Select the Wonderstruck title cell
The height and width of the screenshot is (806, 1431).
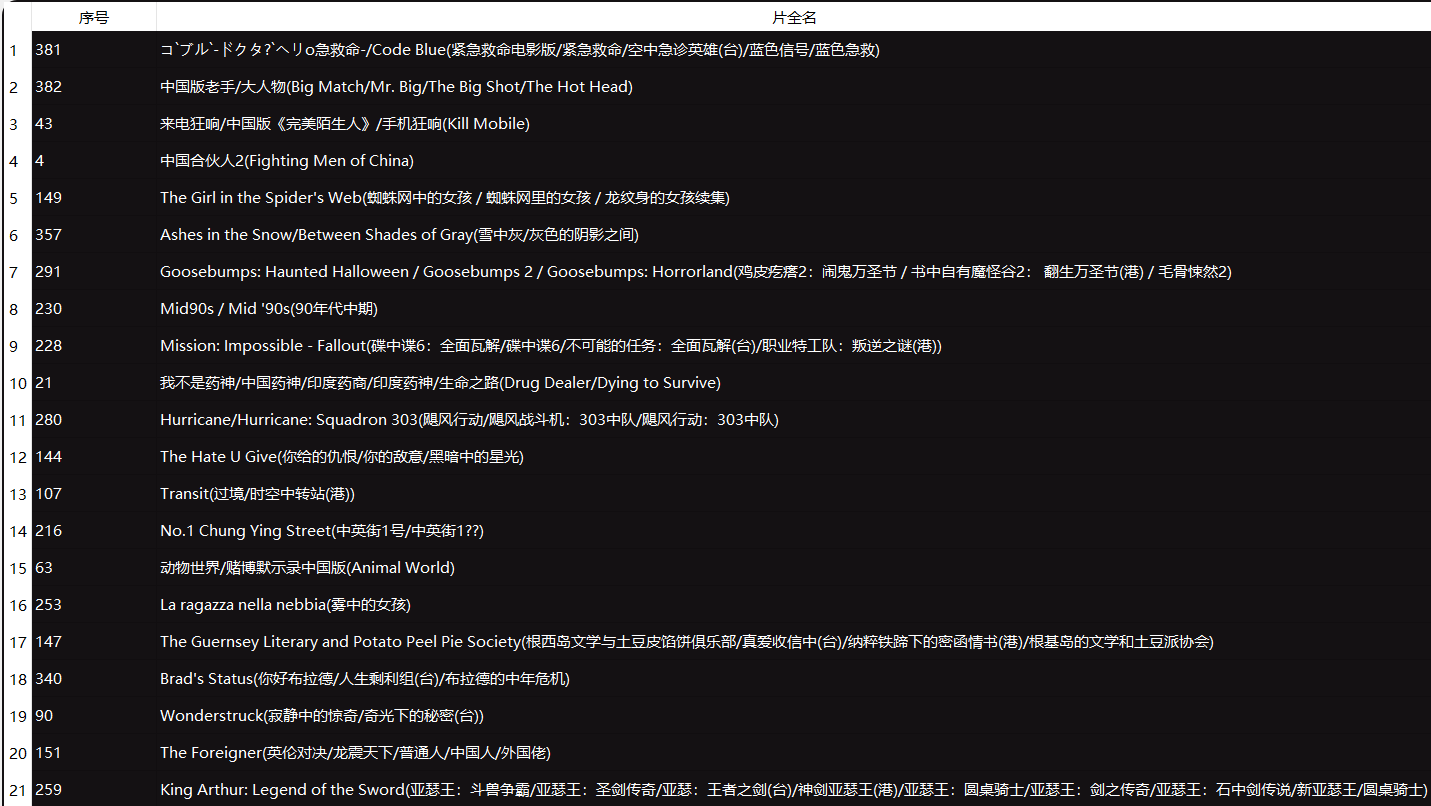point(794,716)
